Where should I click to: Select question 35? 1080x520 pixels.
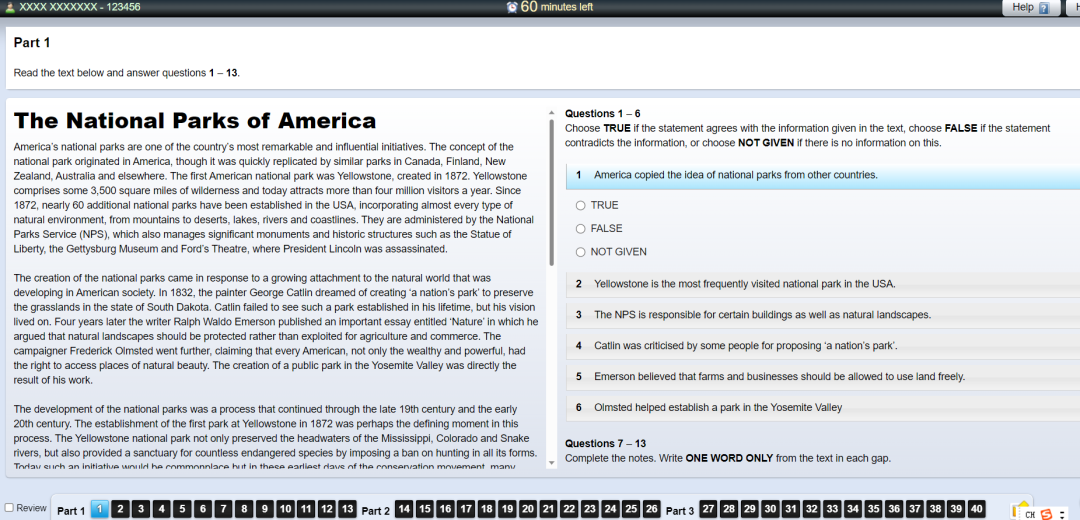pyautogui.click(x=874, y=510)
